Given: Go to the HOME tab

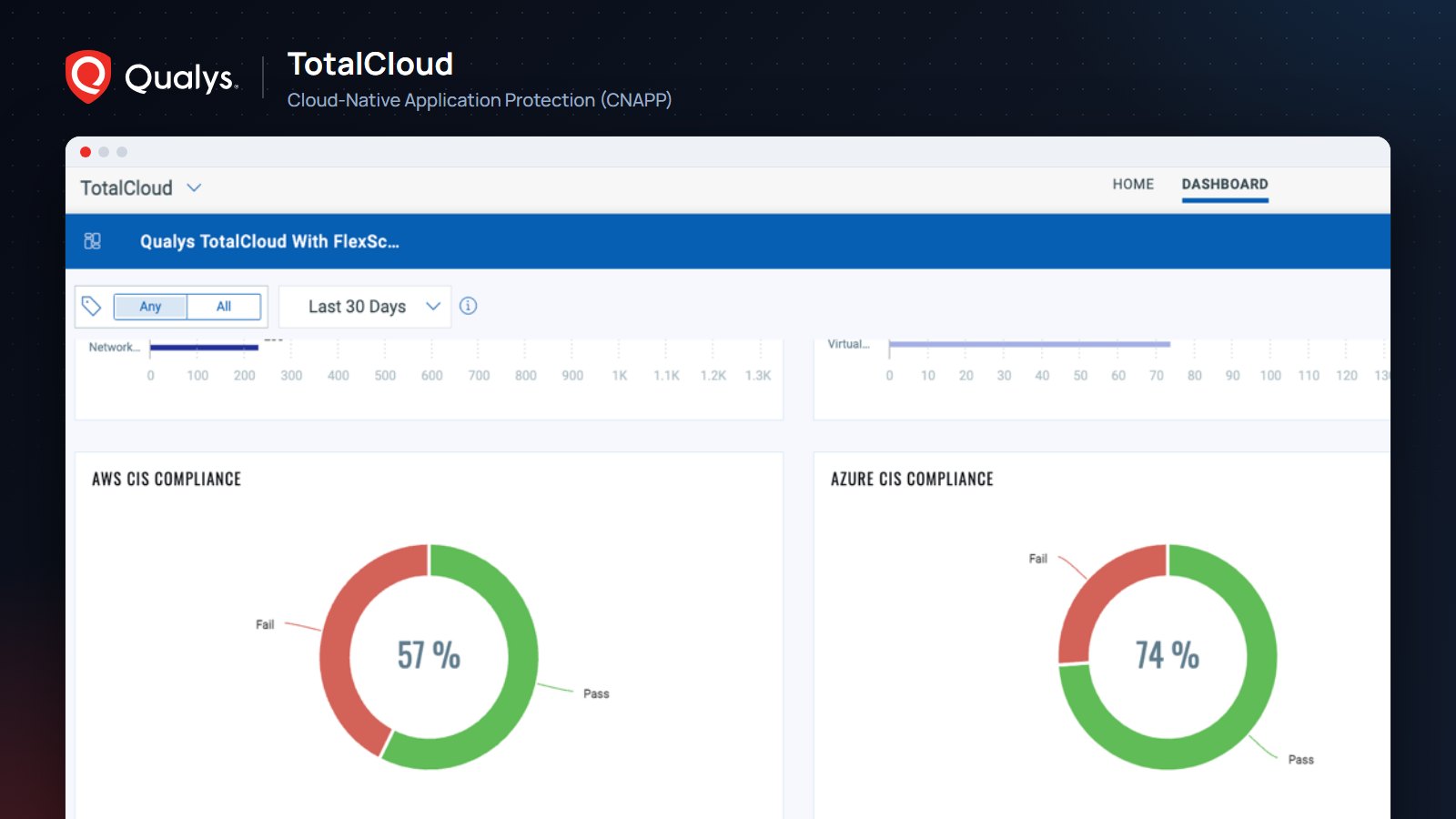Looking at the screenshot, I should pyautogui.click(x=1133, y=184).
